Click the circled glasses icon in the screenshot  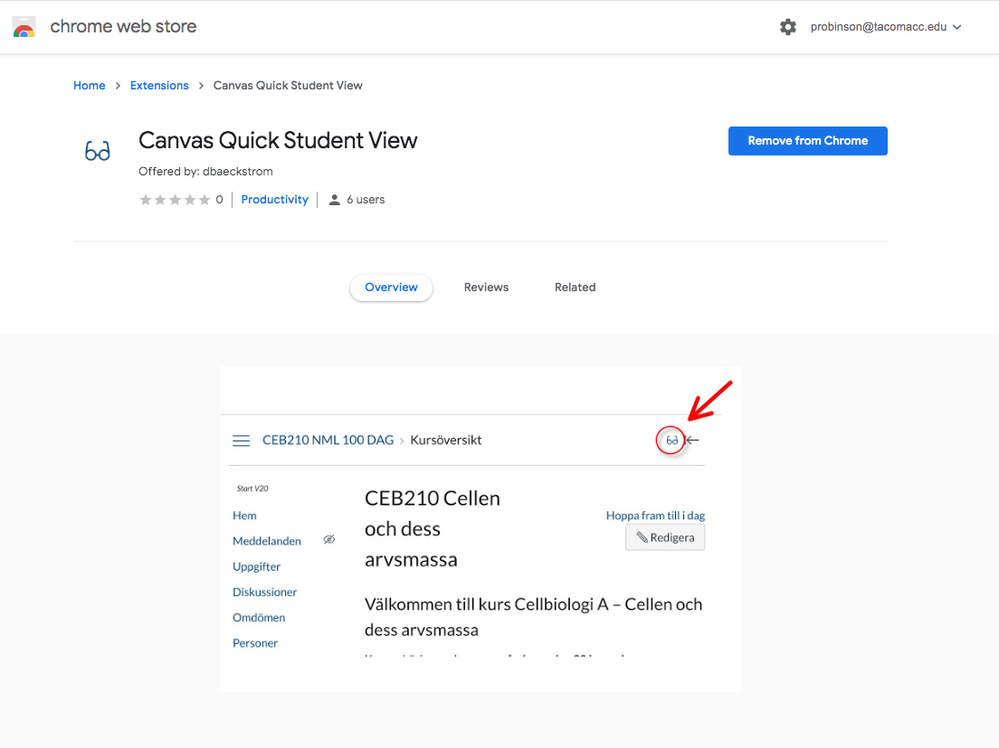coord(672,440)
